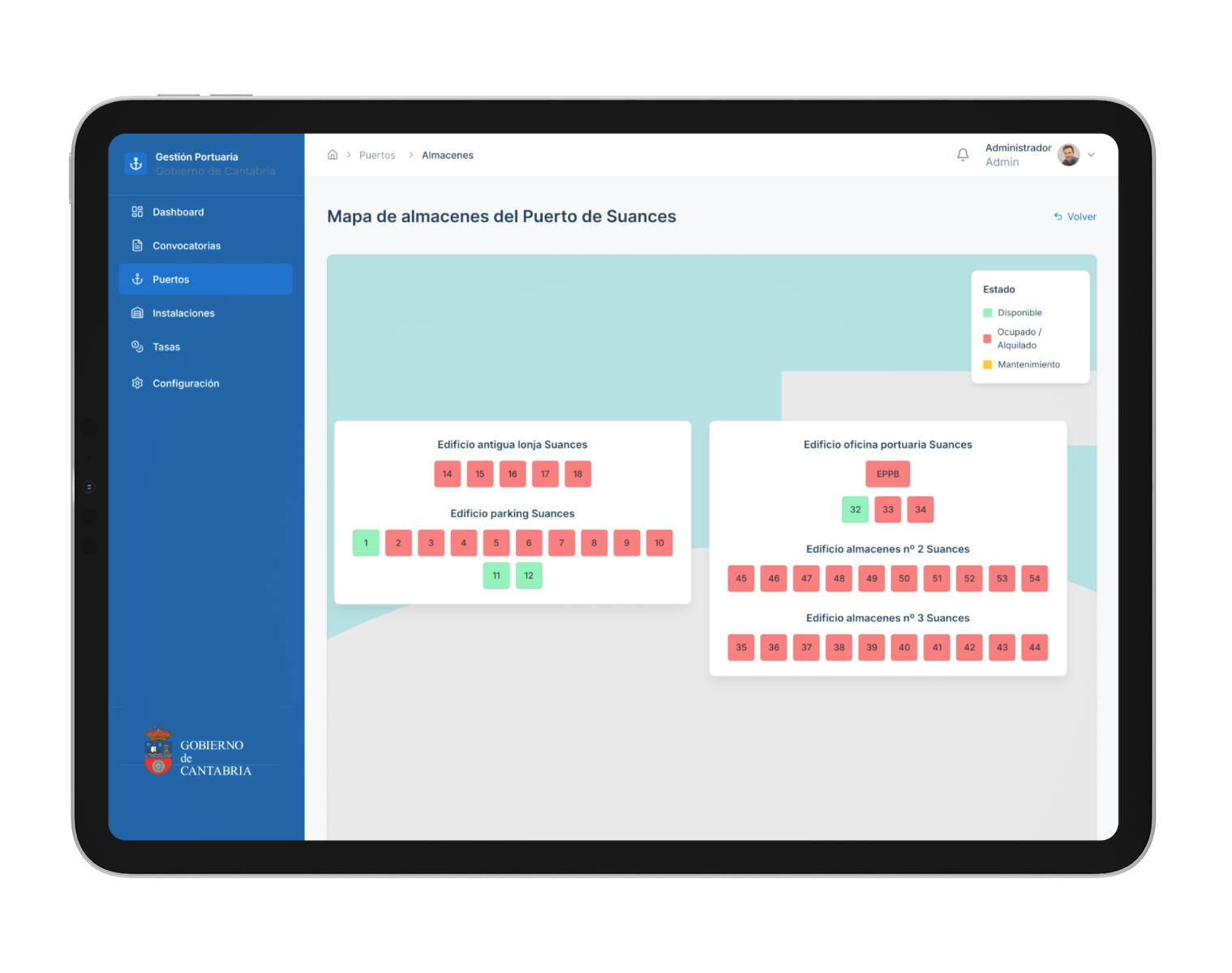Click the Instalaciones warehouse icon

(137, 313)
